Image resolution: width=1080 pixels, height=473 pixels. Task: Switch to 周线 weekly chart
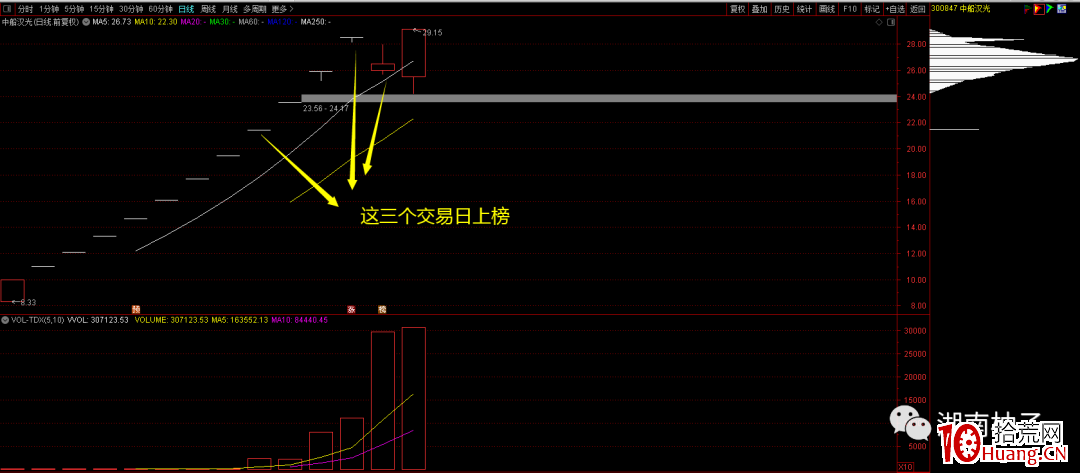point(208,9)
